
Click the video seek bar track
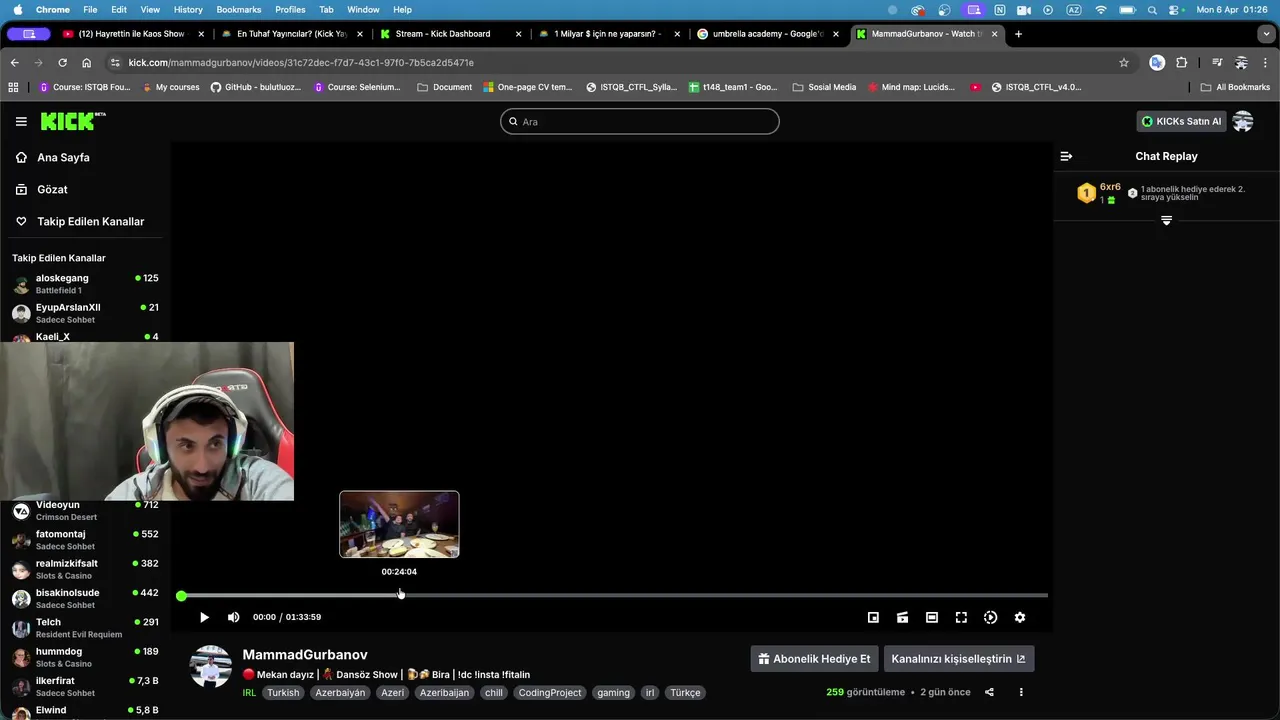pos(614,595)
